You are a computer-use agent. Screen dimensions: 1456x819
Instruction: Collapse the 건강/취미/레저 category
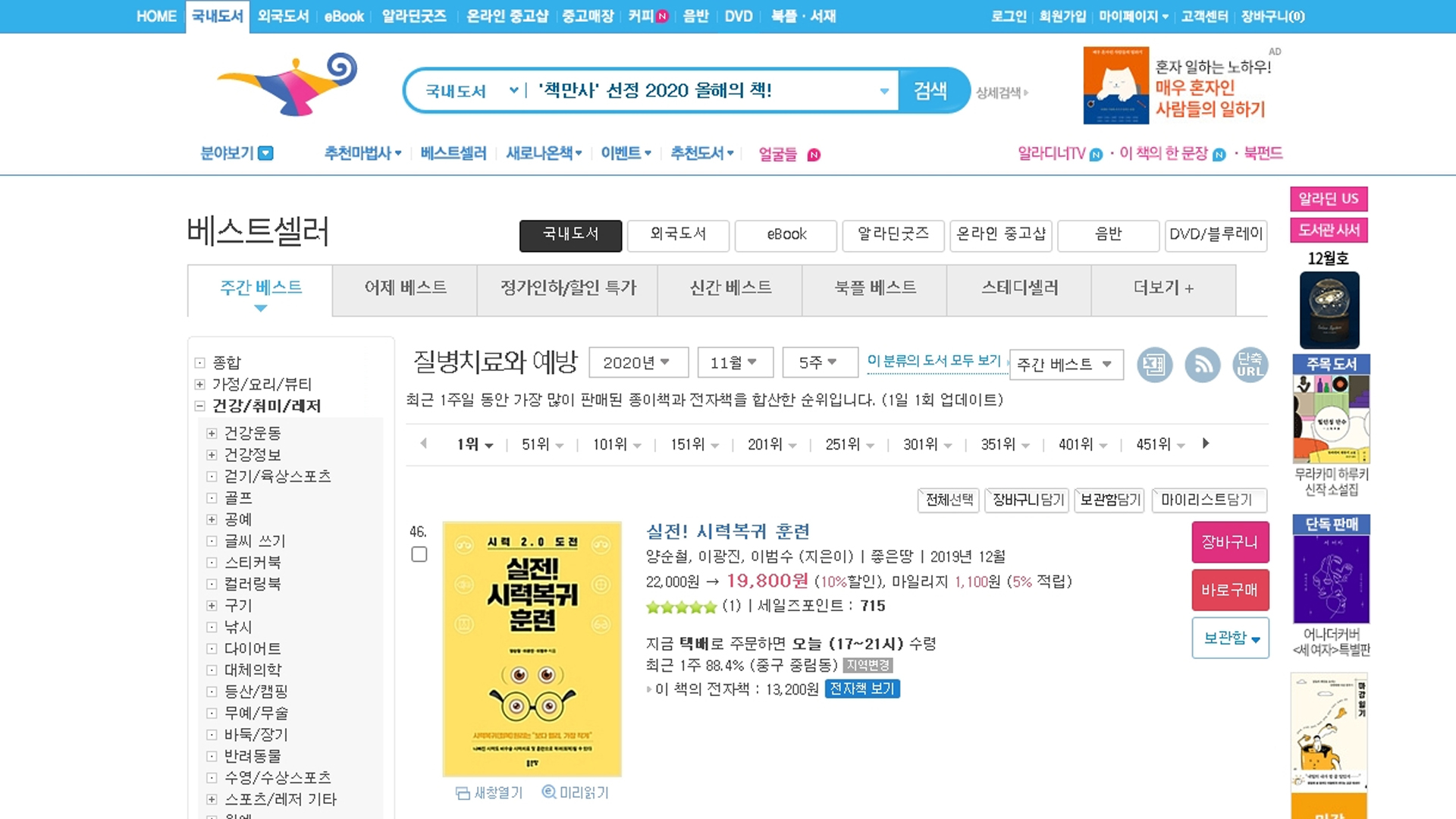[x=200, y=406]
